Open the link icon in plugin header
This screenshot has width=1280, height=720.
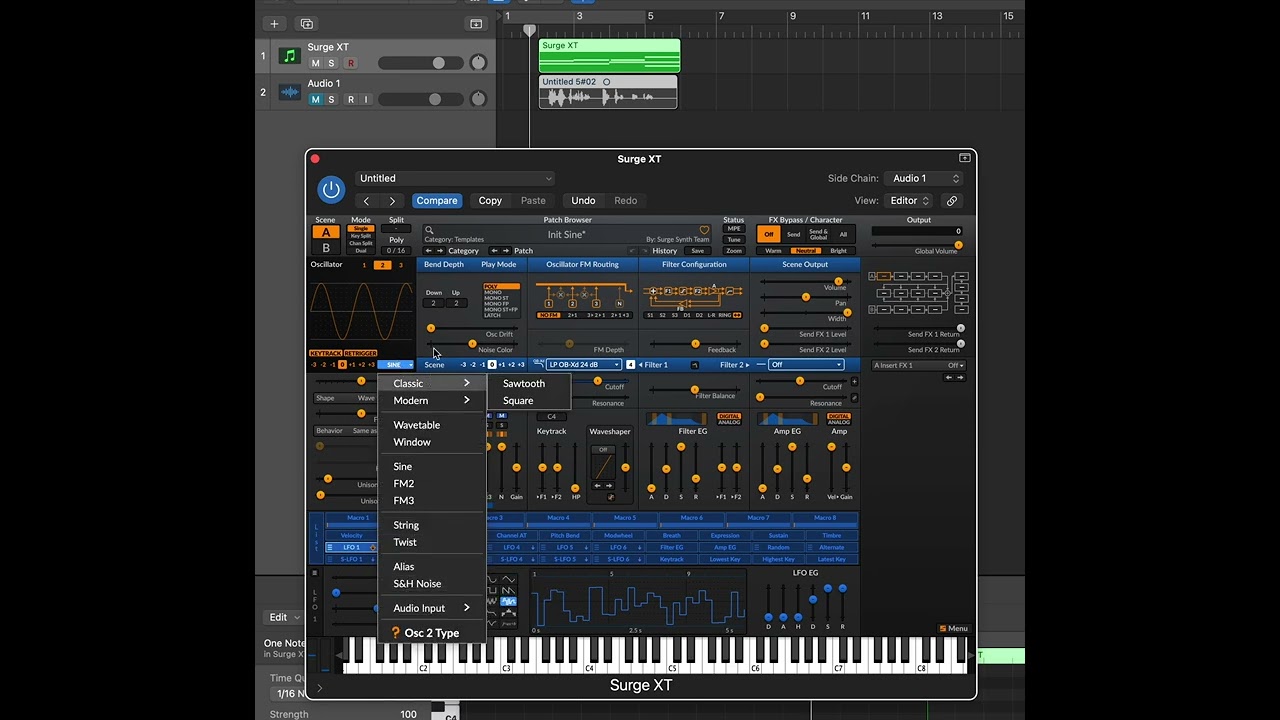(952, 201)
